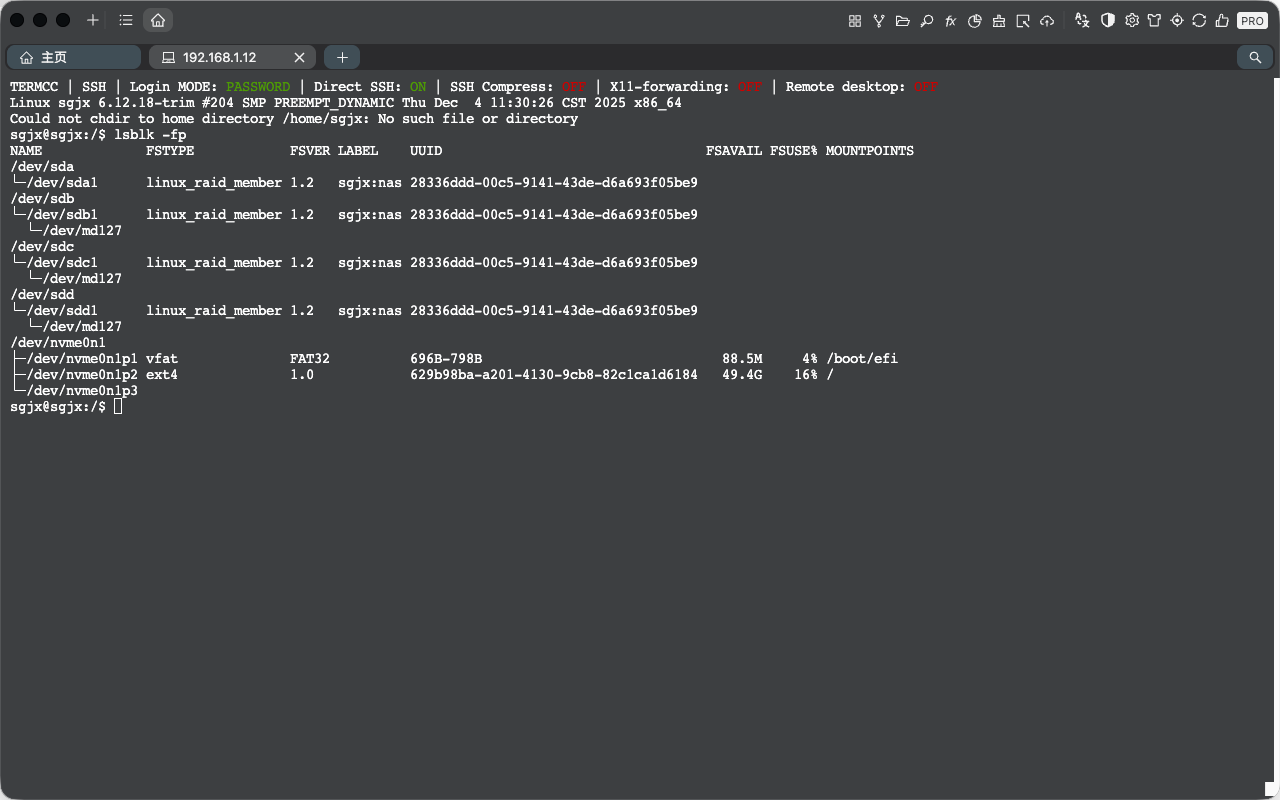Click the PRO badge
Viewport: 1280px width, 800px height.
(x=1252, y=20)
